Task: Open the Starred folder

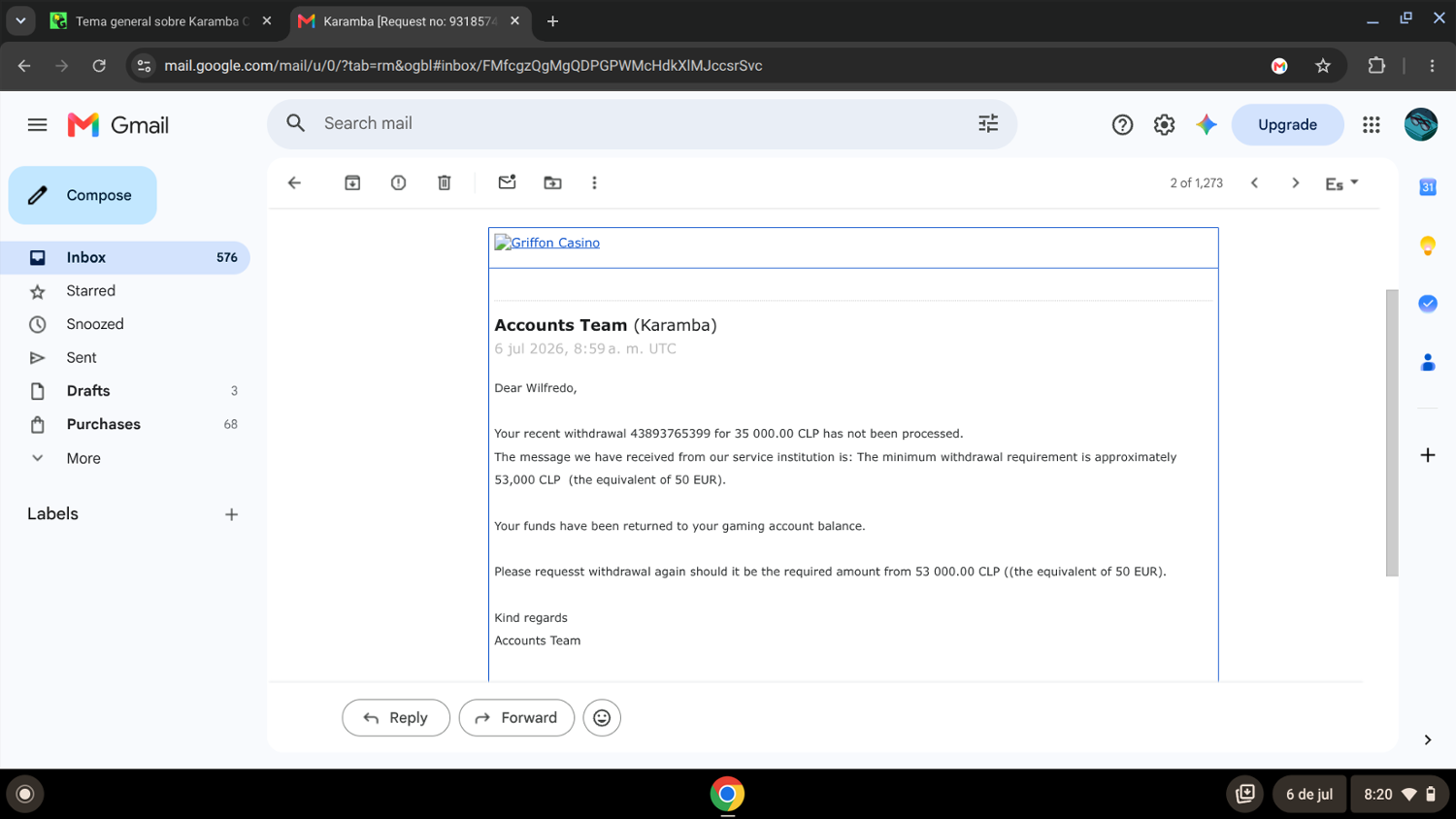Action: pyautogui.click(x=125, y=291)
